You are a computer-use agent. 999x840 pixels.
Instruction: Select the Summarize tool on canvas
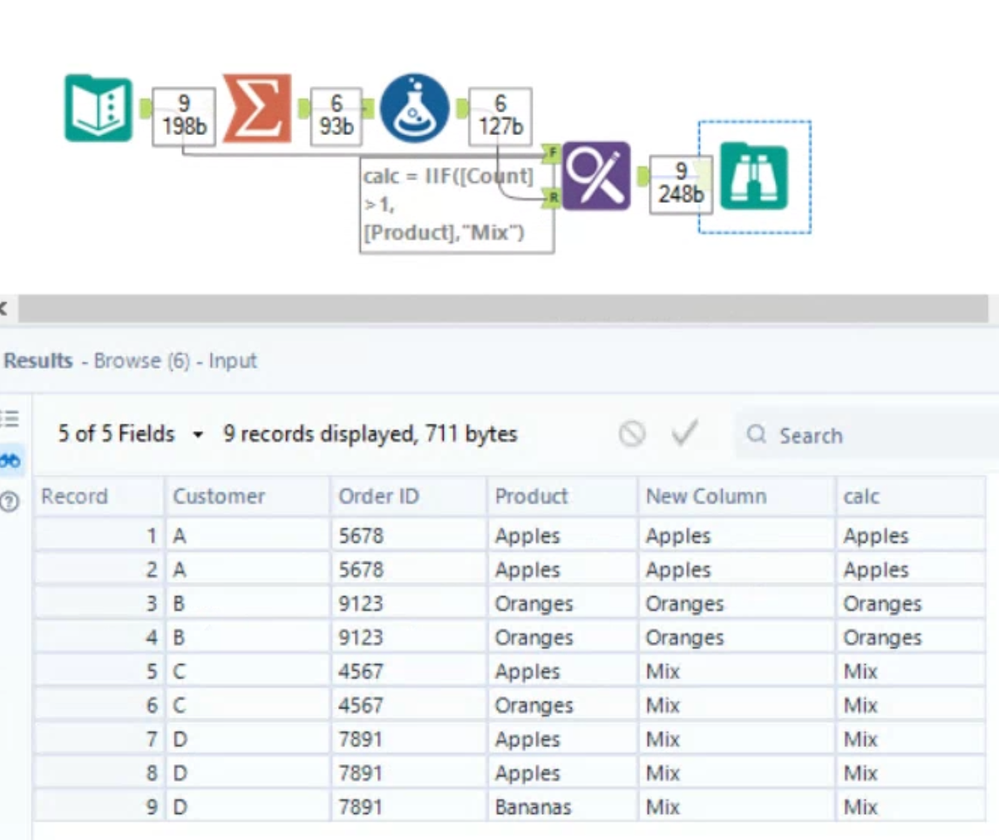(x=257, y=108)
